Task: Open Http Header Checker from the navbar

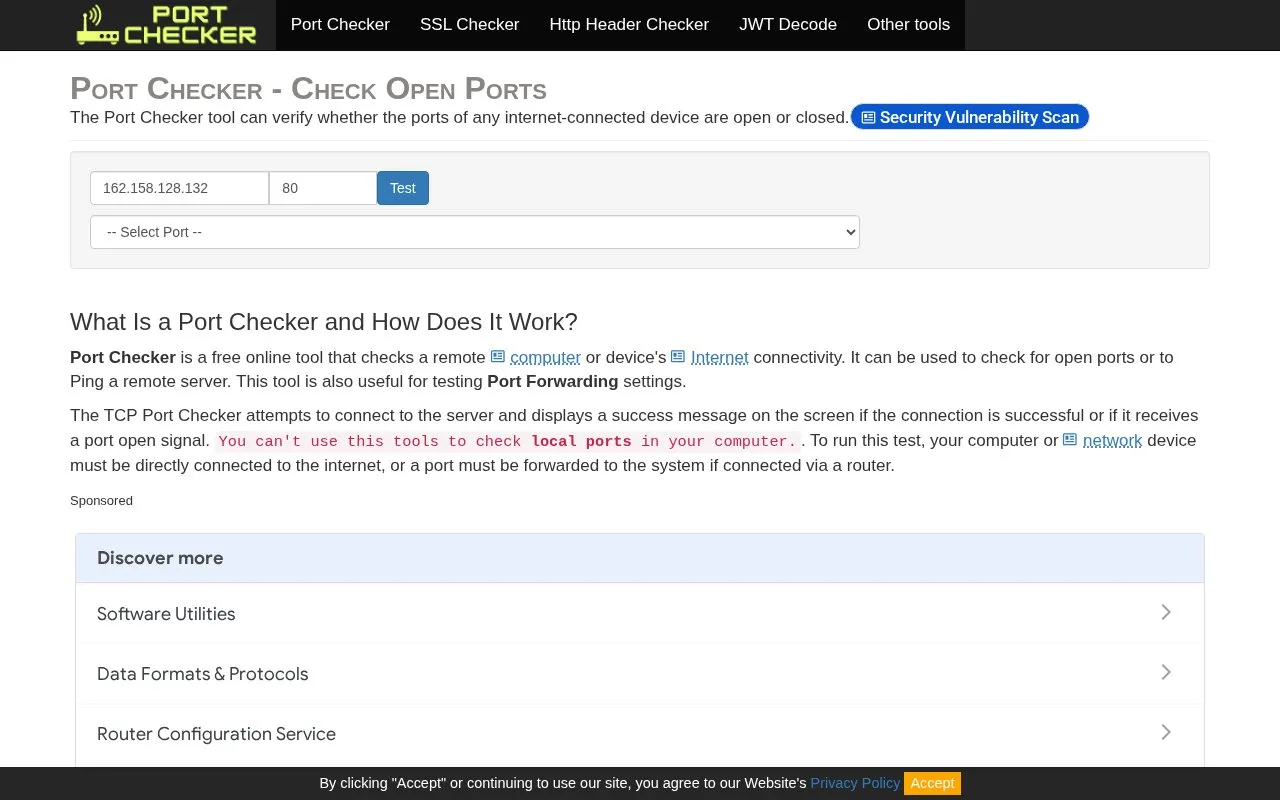Action: point(629,25)
